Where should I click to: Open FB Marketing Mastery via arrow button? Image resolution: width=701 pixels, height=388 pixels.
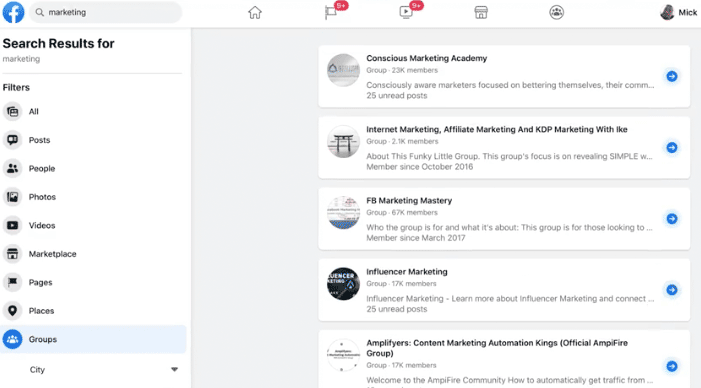click(x=671, y=219)
